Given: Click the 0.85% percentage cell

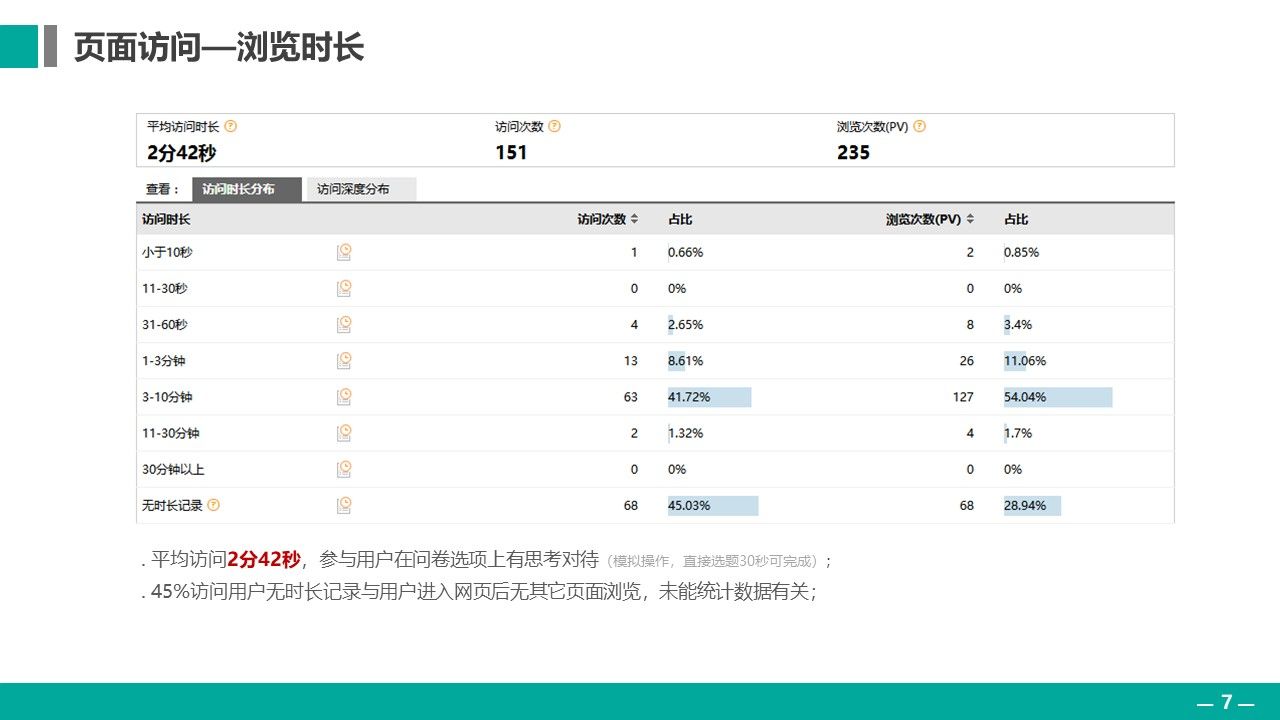Looking at the screenshot, I should click(1021, 253).
